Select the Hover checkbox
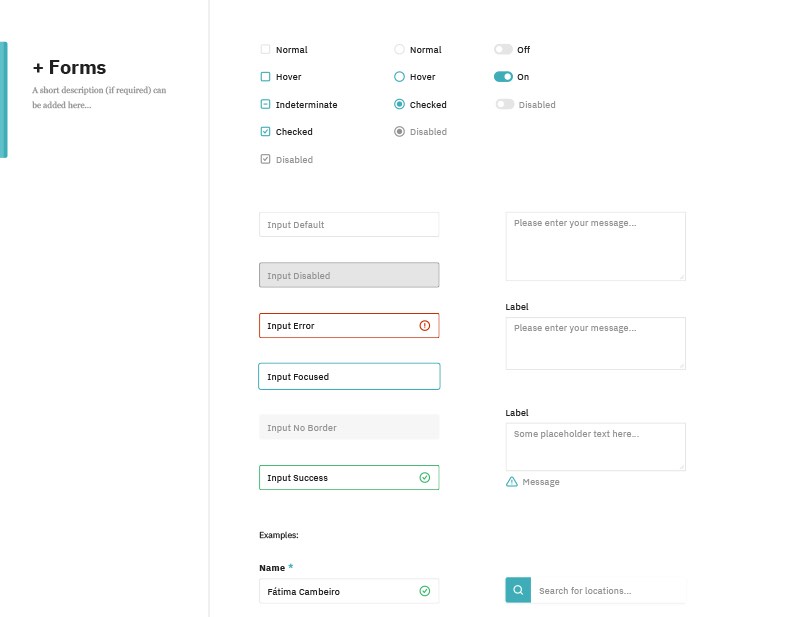800x617 pixels. tap(265, 77)
